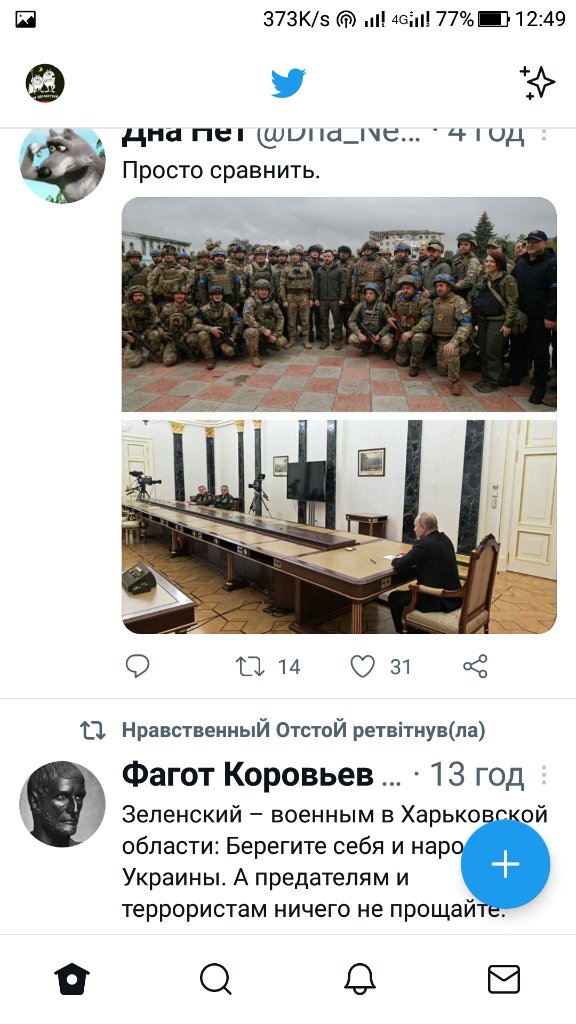Open more options menu for Фагот Коровьев tweet

click(x=544, y=775)
